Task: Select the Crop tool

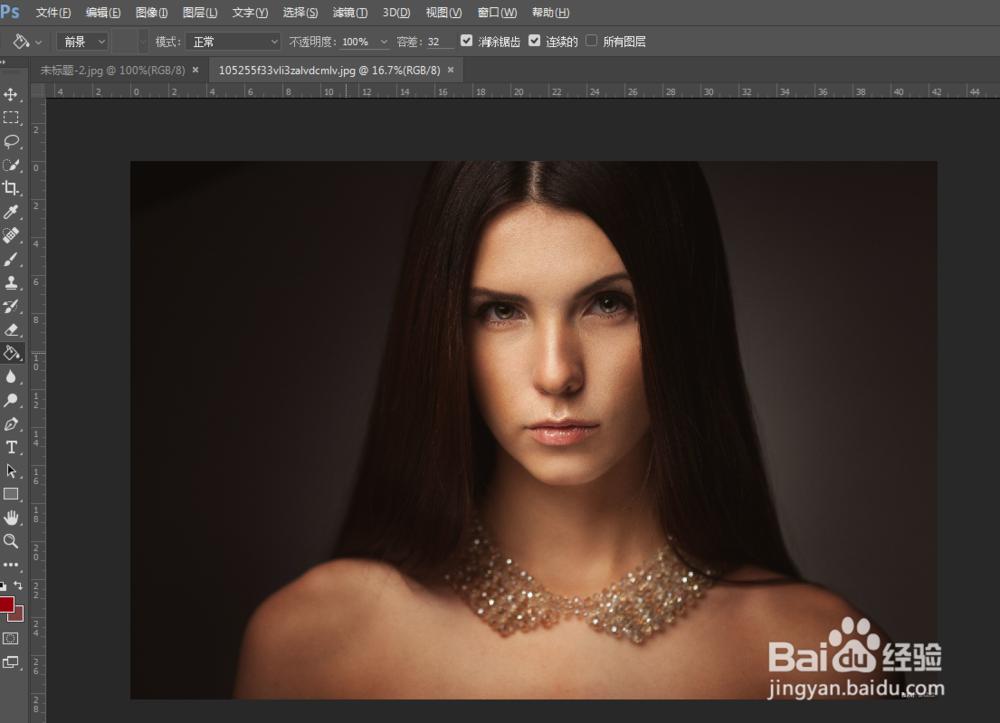Action: pos(11,188)
